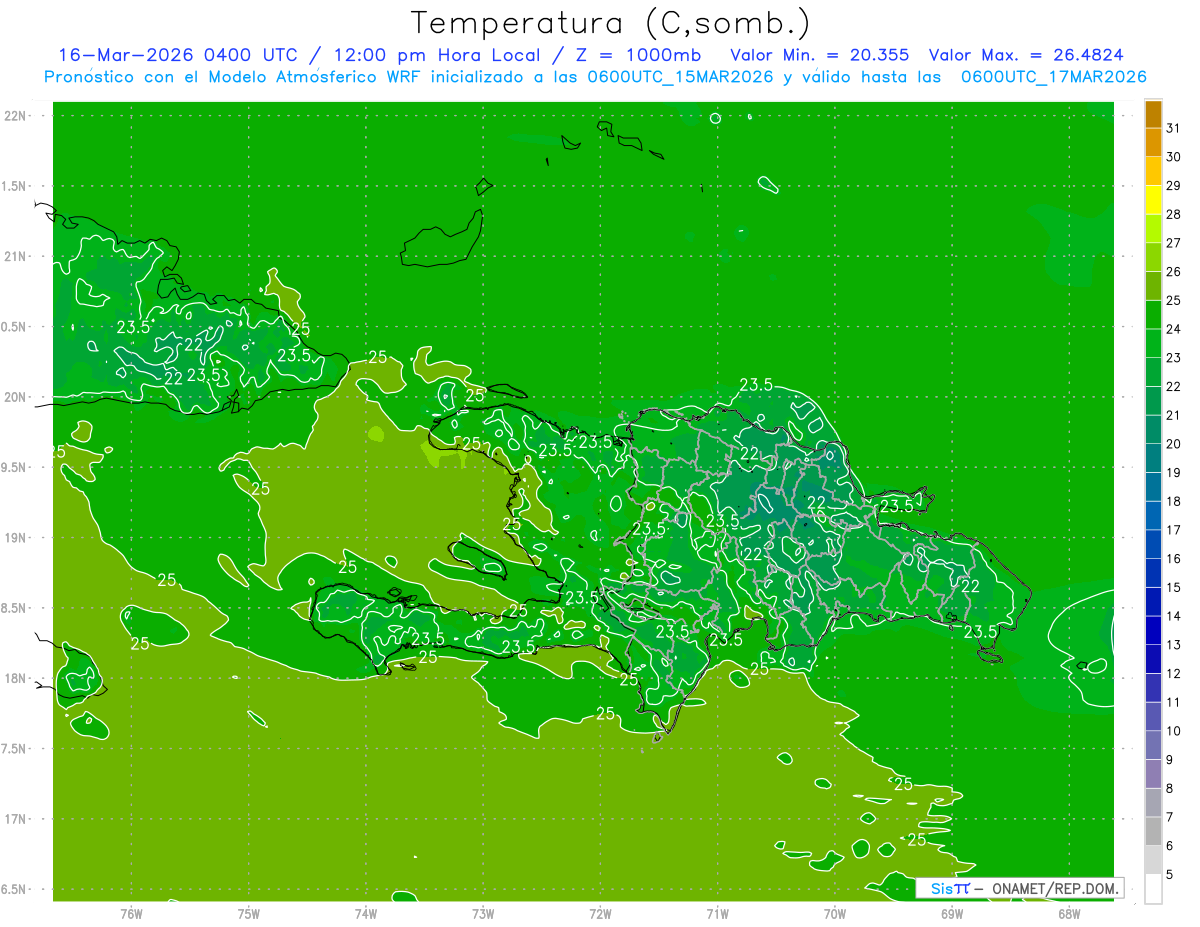Click legend value "28" on color scale
This screenshot has width=1200, height=927.
click(1173, 214)
